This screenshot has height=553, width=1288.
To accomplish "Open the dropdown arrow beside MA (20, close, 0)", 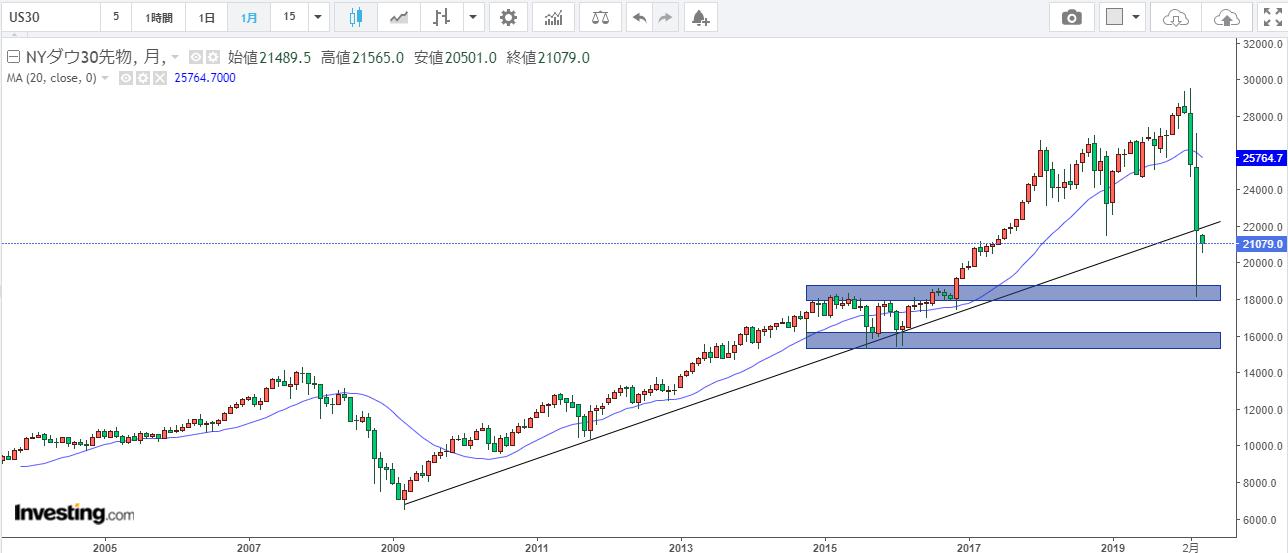I will tap(106, 78).
